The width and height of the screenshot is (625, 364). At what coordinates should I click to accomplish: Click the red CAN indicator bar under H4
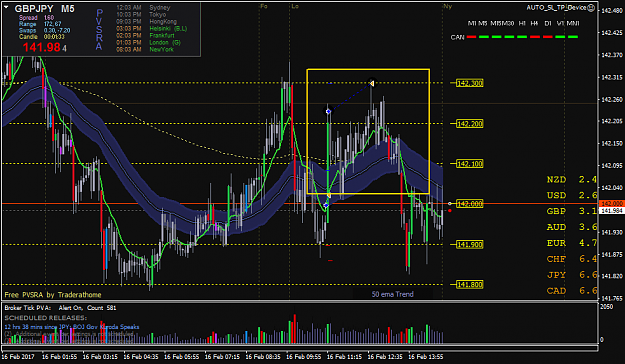pos(535,37)
